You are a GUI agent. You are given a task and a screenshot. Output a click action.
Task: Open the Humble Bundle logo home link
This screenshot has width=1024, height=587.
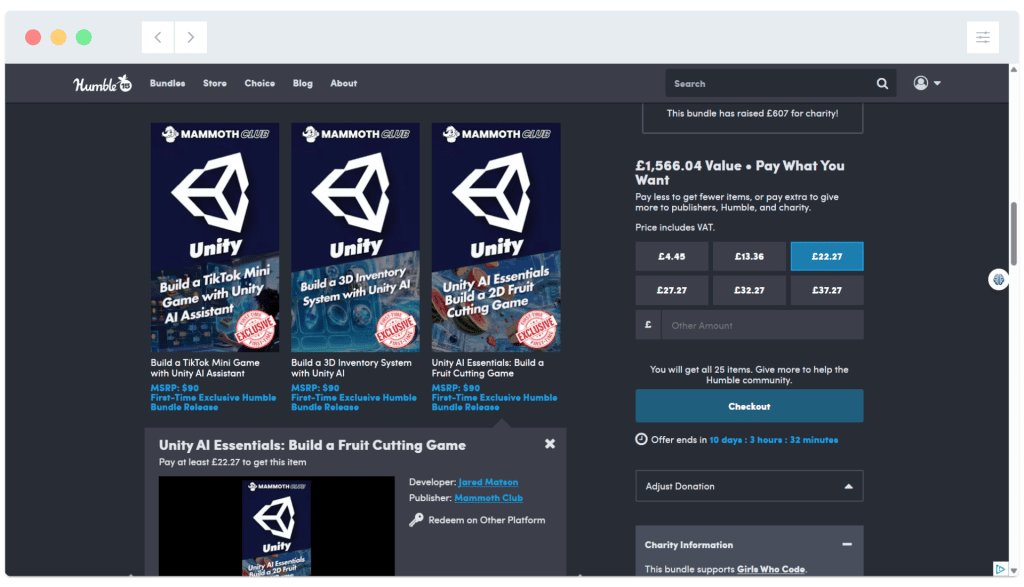pyautogui.click(x=102, y=84)
